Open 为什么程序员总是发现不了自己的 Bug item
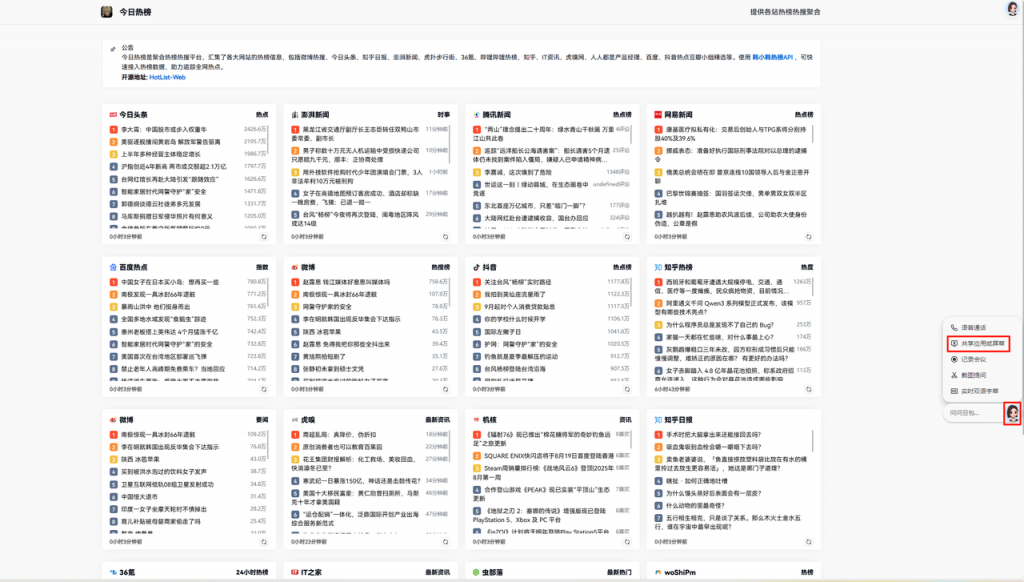This screenshot has height=582, width=1024. pyautogui.click(x=720, y=325)
